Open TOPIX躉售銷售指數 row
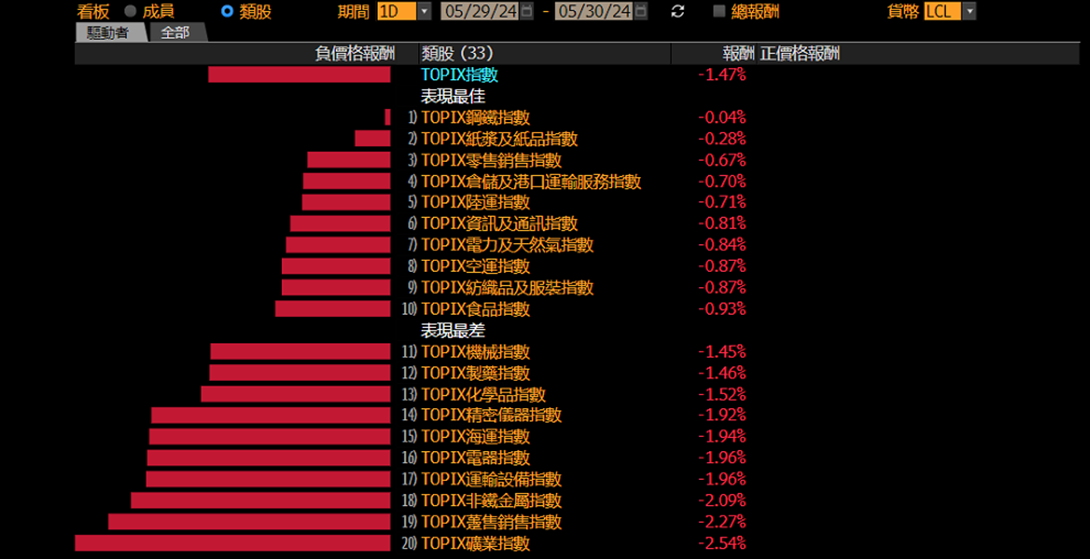The width and height of the screenshot is (1090, 559). [491, 521]
